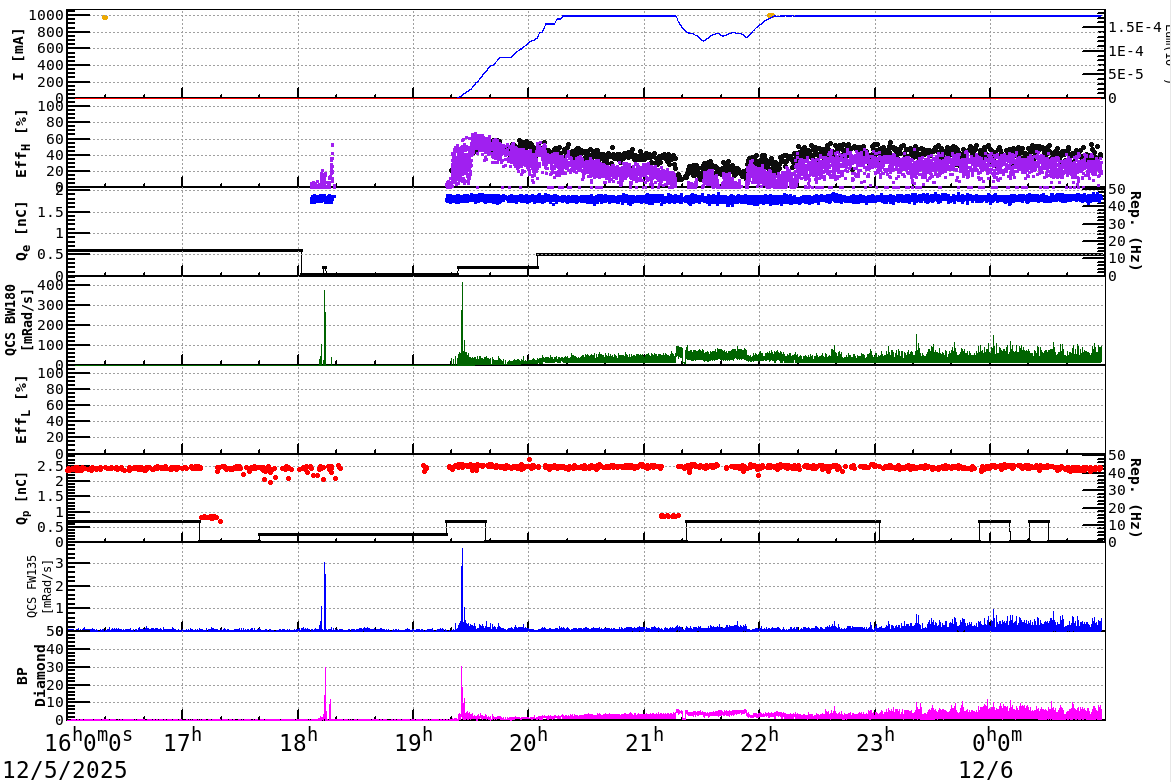Click the 12/5/2025 date label
The width and height of the screenshot is (1172, 782).
tap(62, 770)
